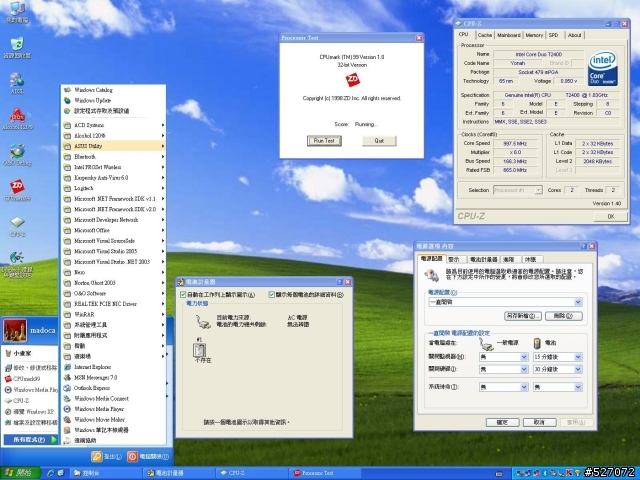
Task: Open turn off hard disks battery dropdown (30 分鐘後)
Action: coord(578,369)
